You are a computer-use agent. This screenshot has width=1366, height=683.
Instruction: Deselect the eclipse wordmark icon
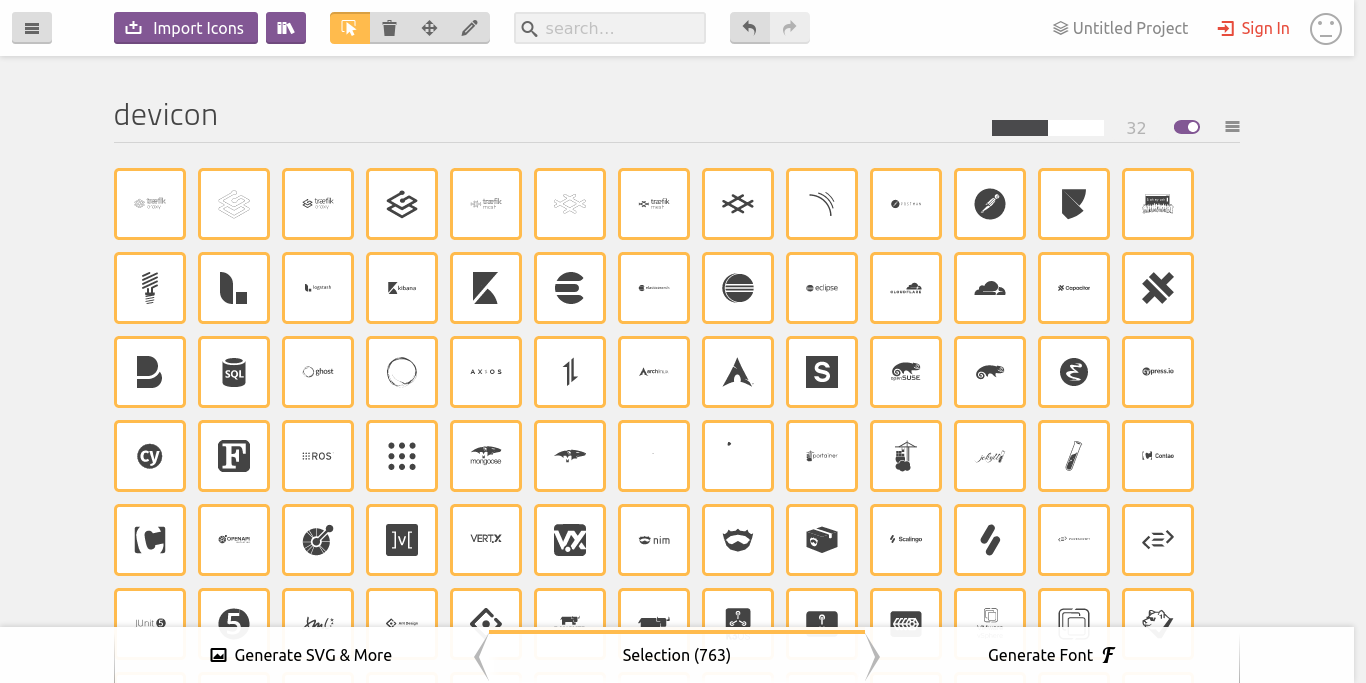822,288
